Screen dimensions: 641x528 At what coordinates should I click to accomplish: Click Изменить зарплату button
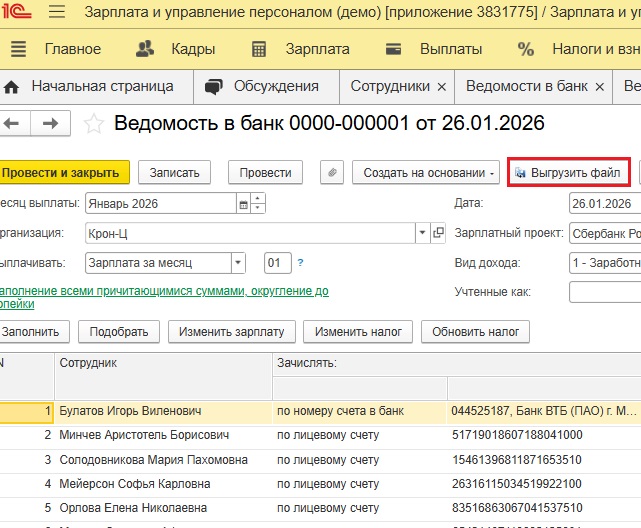(231, 331)
